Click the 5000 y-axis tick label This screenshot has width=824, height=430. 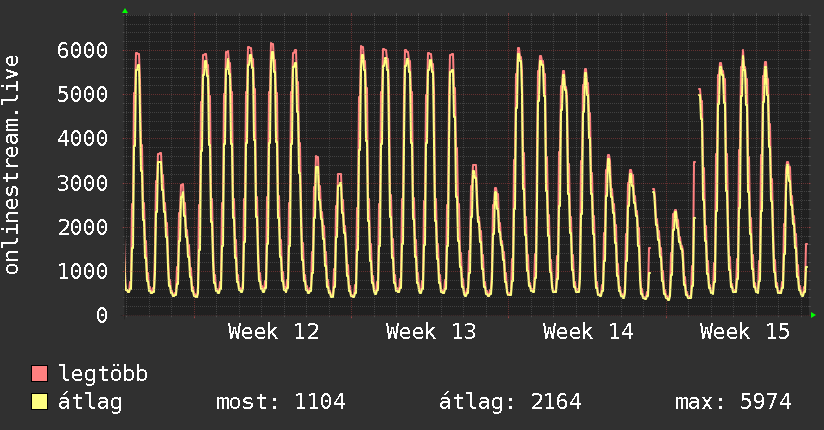click(x=82, y=95)
